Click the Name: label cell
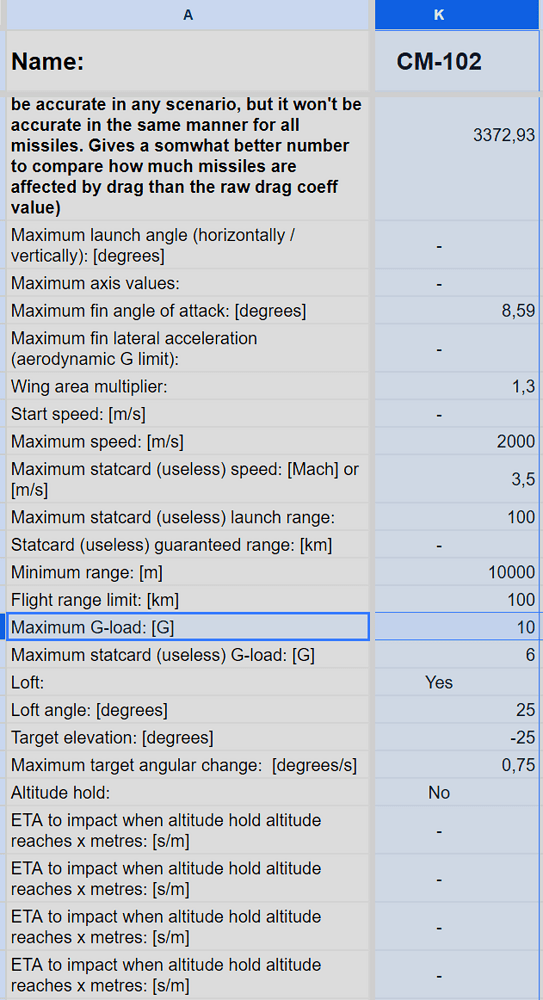The height and width of the screenshot is (1000, 543). click(188, 62)
